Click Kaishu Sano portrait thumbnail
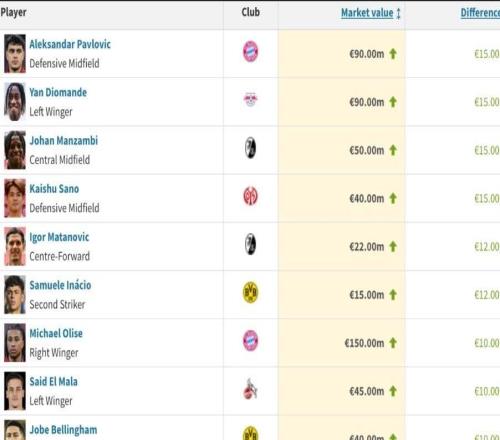The height and width of the screenshot is (440, 500). point(15,198)
